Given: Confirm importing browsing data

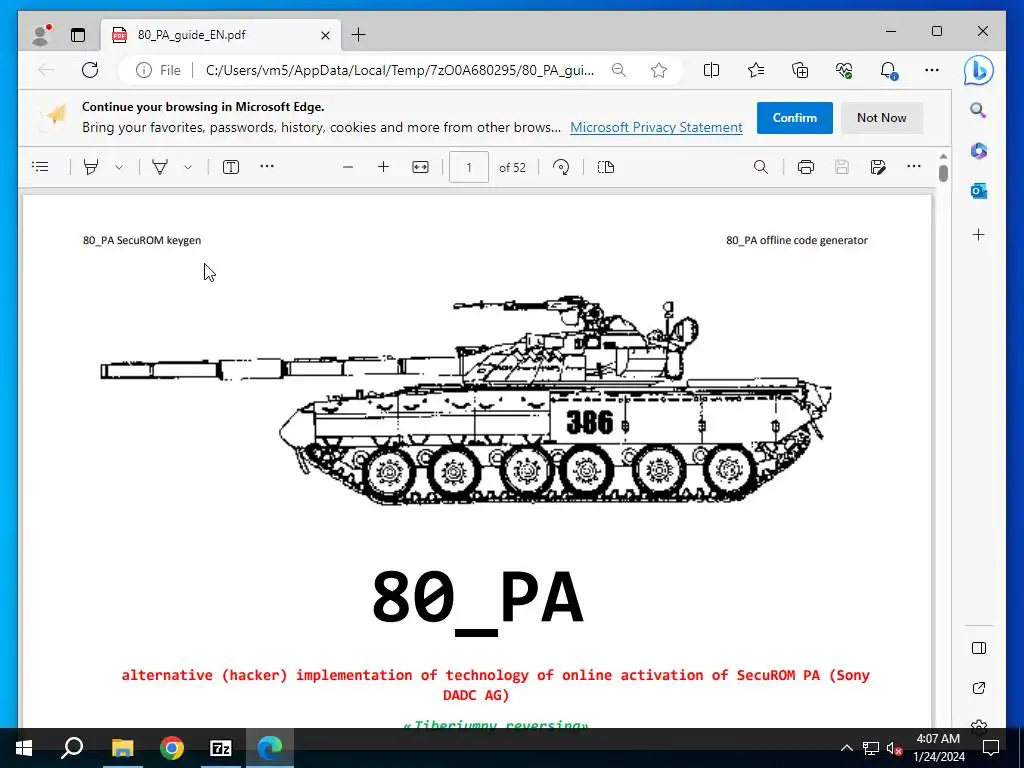Looking at the screenshot, I should [795, 118].
